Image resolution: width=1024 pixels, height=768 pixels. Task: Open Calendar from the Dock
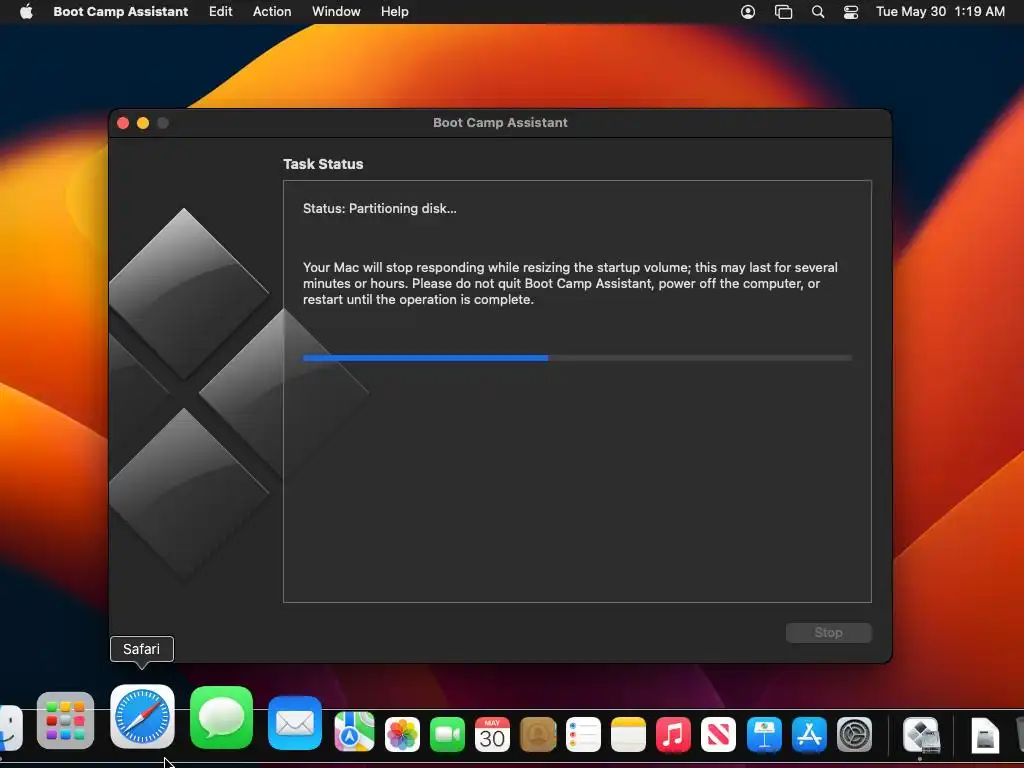pyautogui.click(x=492, y=734)
